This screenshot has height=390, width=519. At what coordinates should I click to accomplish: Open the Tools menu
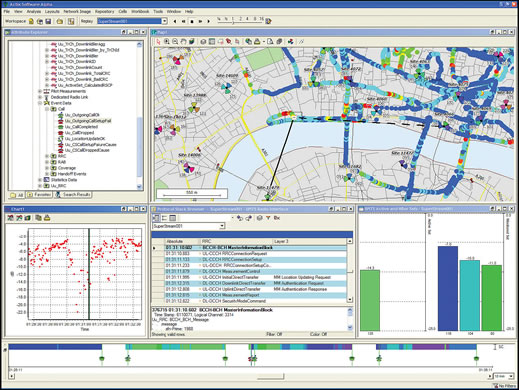click(158, 11)
